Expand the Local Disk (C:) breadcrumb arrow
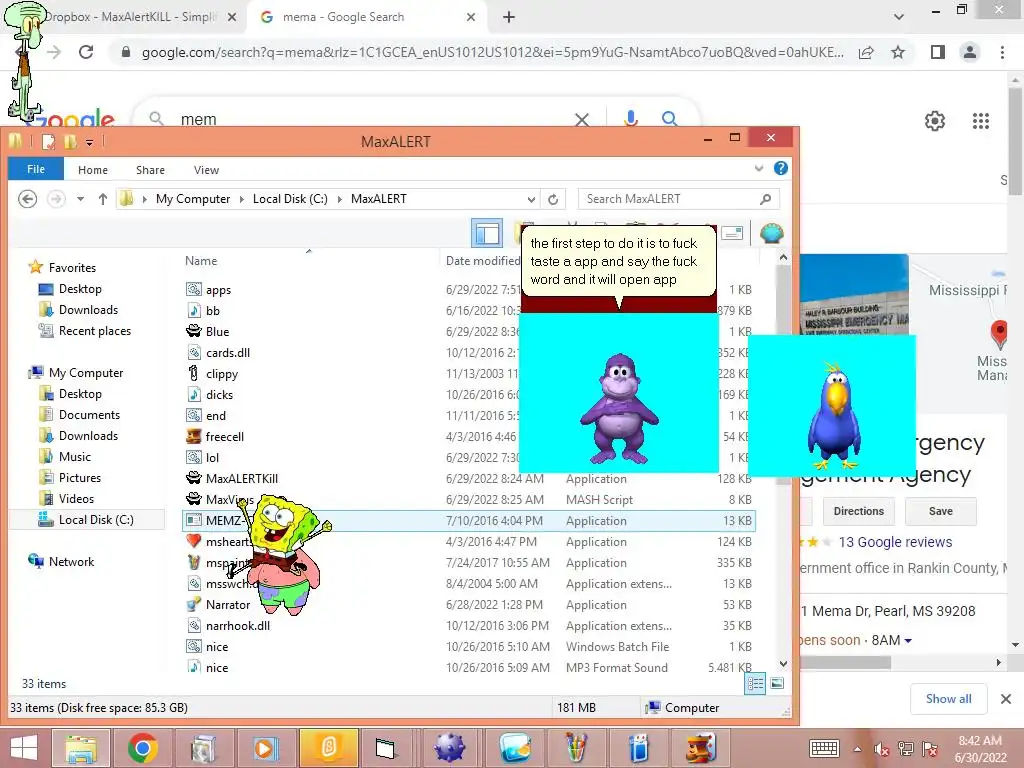Image resolution: width=1024 pixels, height=768 pixels. [x=339, y=199]
